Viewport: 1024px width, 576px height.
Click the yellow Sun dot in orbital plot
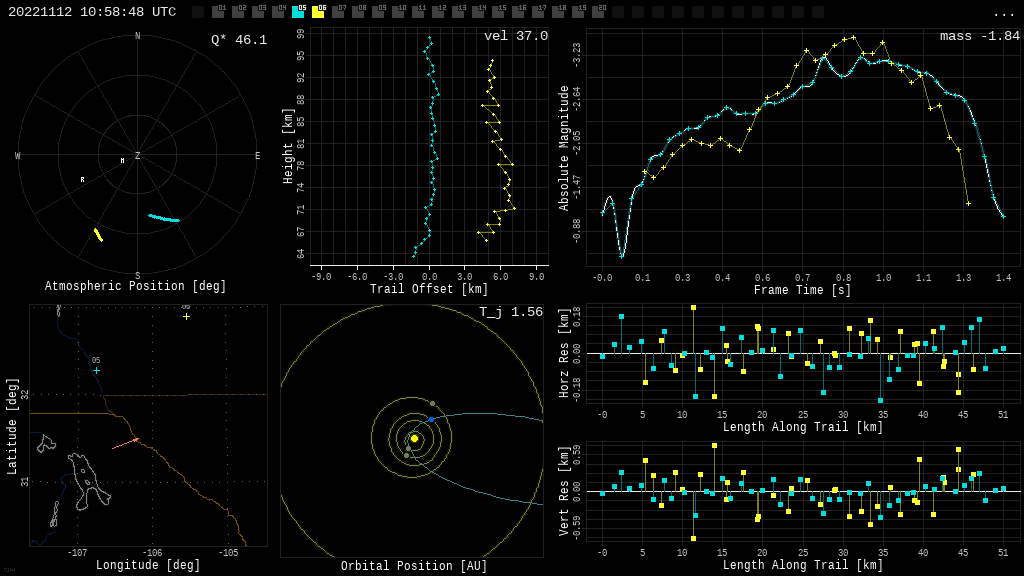click(414, 438)
